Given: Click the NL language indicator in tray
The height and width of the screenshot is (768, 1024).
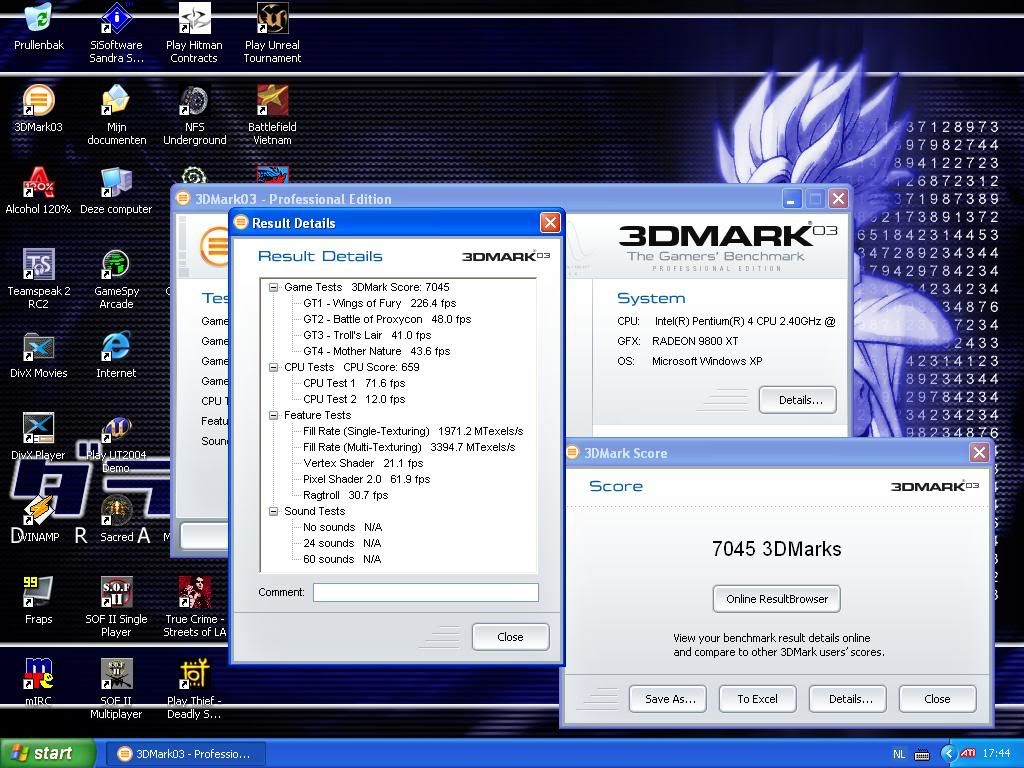Looking at the screenshot, I should tap(899, 754).
